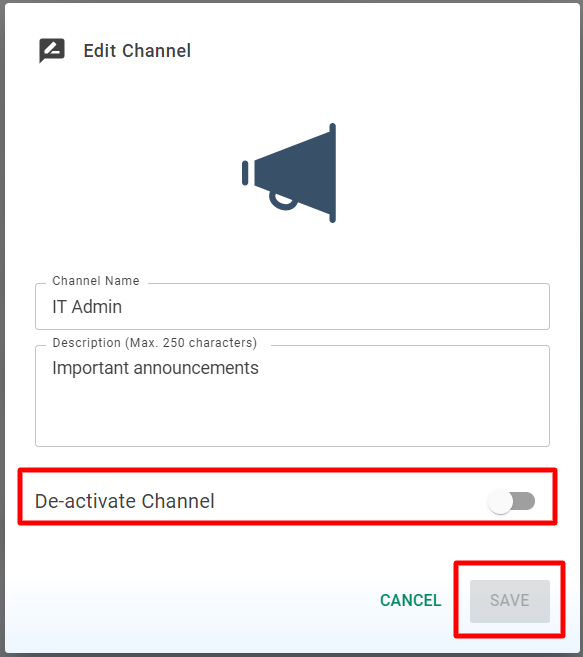Place cursor in "Important announcements" text

click(x=155, y=368)
